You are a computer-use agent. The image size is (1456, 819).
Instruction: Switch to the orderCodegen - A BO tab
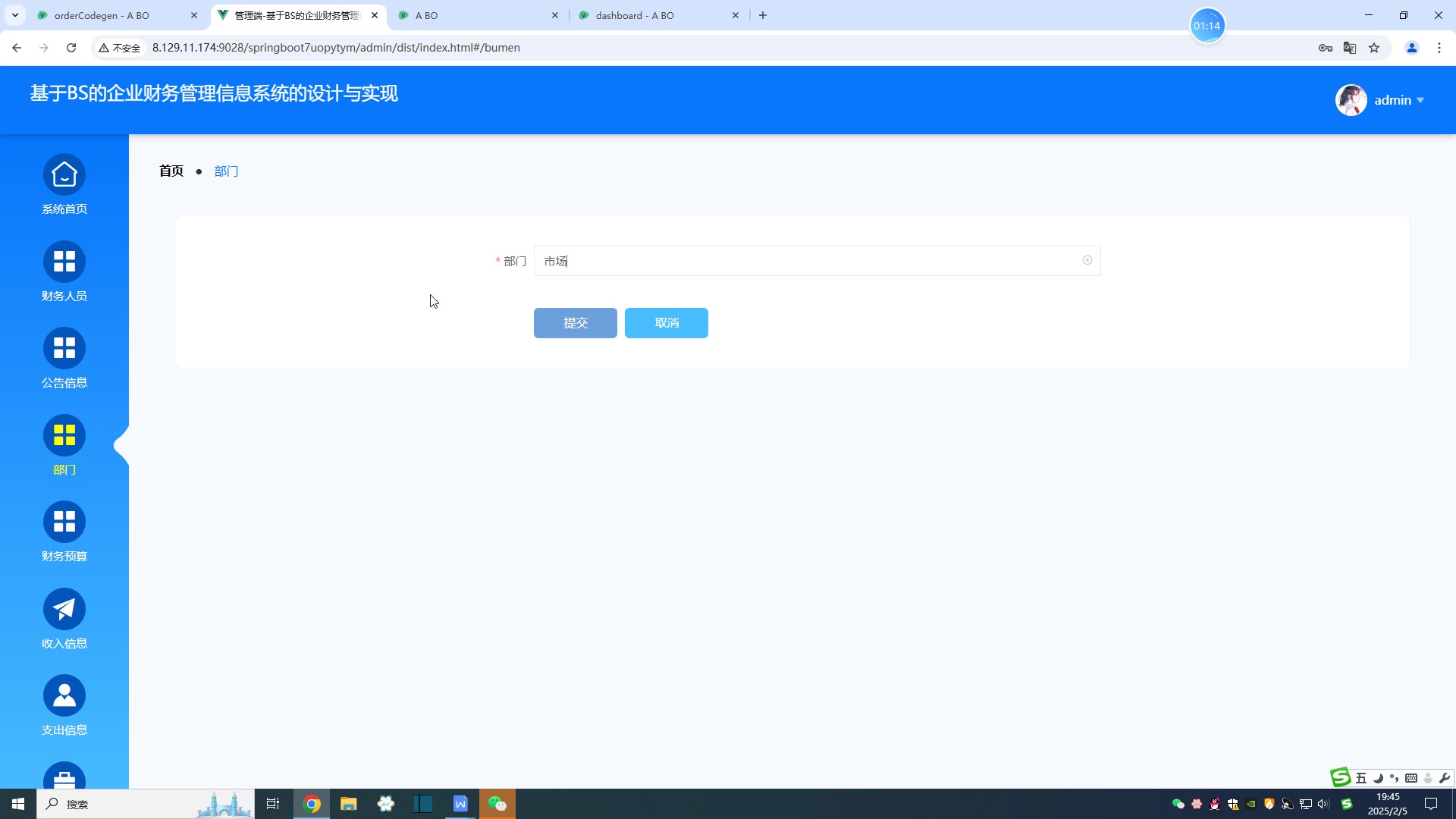[102, 15]
